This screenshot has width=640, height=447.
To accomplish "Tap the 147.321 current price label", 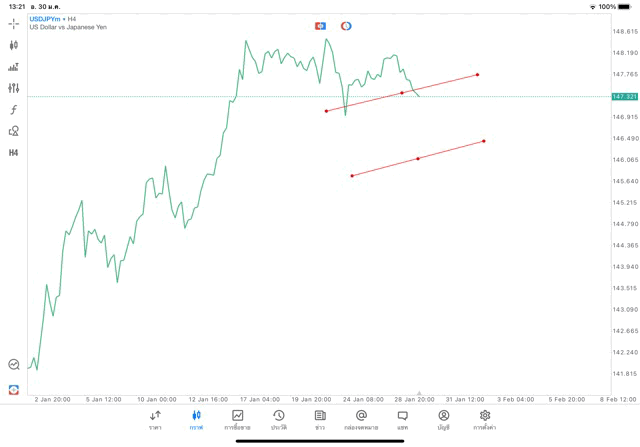I will (623, 97).
